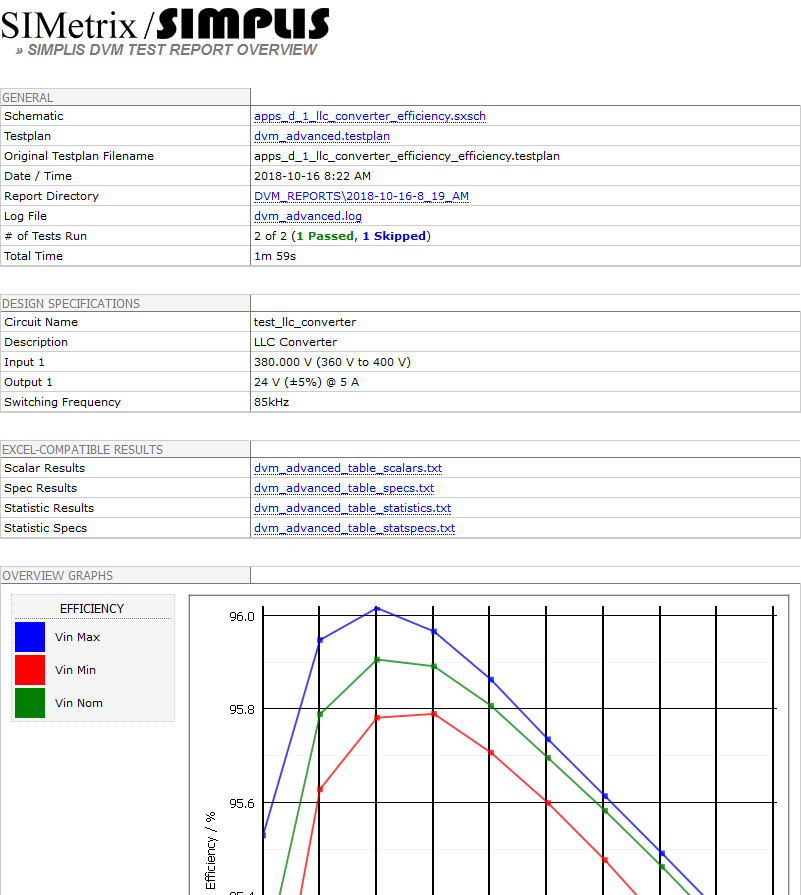
Task: Open the dvm_advanced.testplan link
Action: pos(321,136)
